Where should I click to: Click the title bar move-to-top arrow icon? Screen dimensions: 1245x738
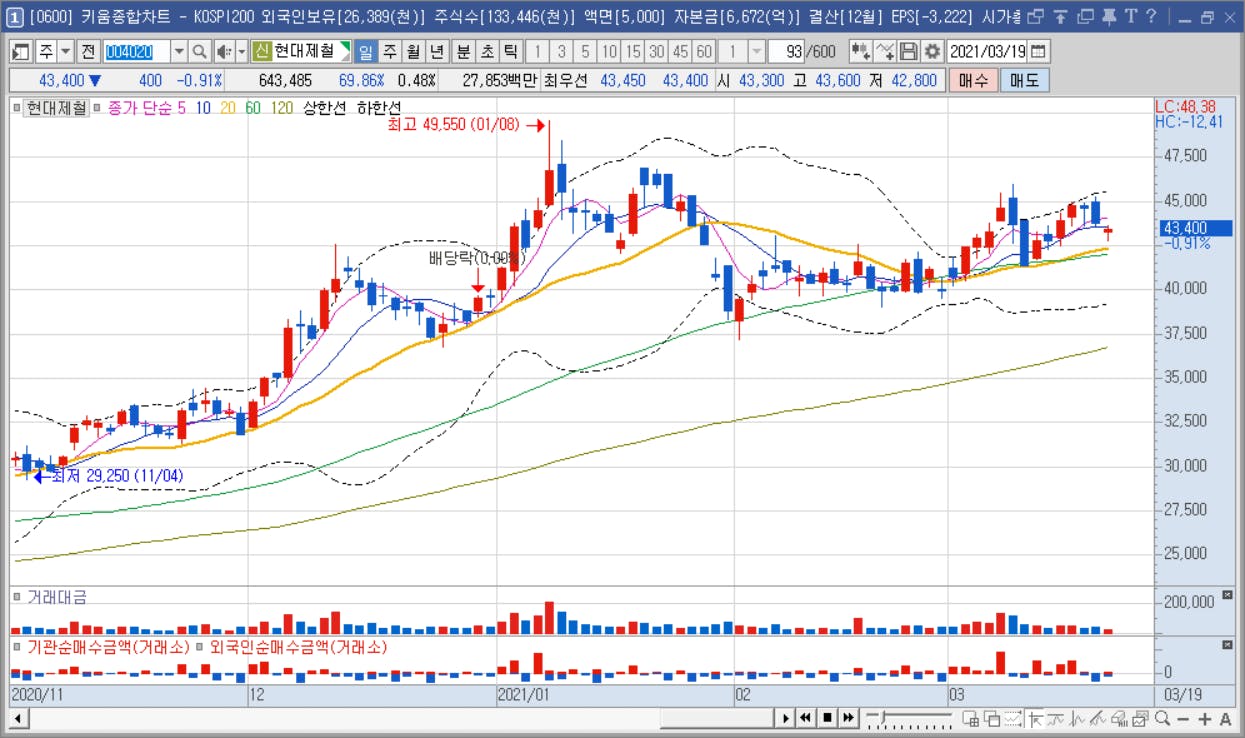pyautogui.click(x=1060, y=16)
